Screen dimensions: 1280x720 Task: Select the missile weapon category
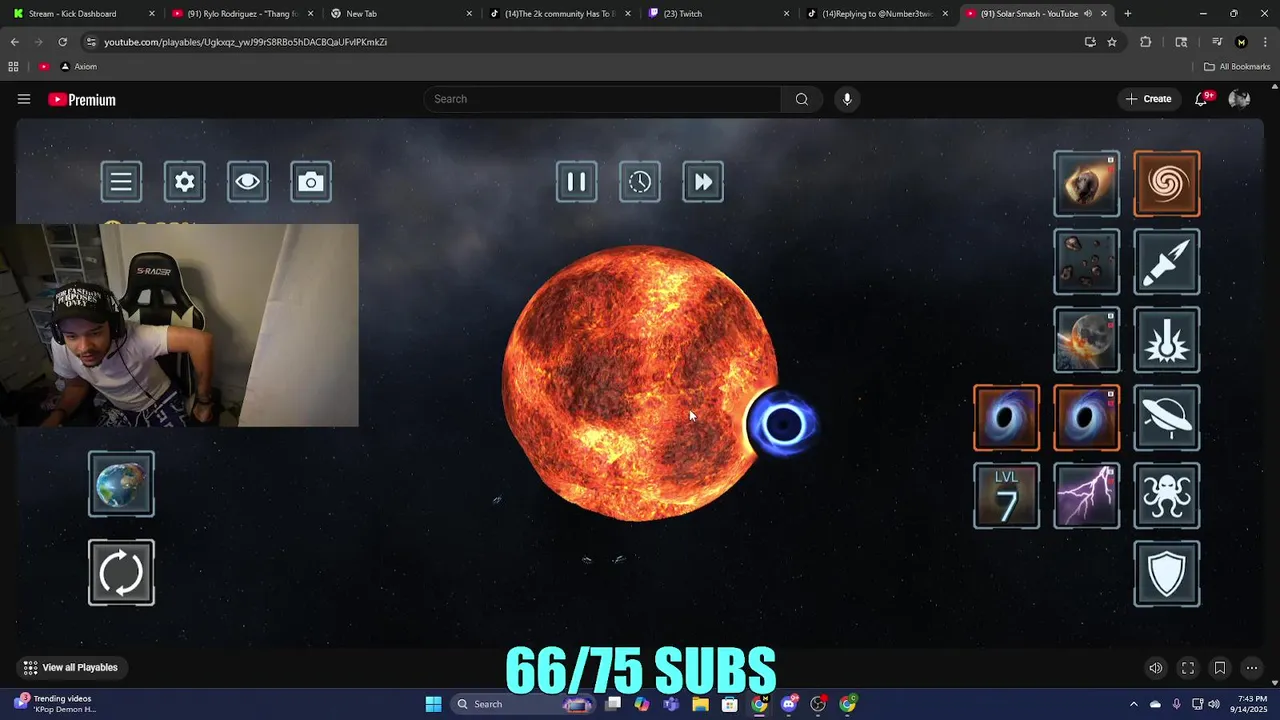[1167, 262]
